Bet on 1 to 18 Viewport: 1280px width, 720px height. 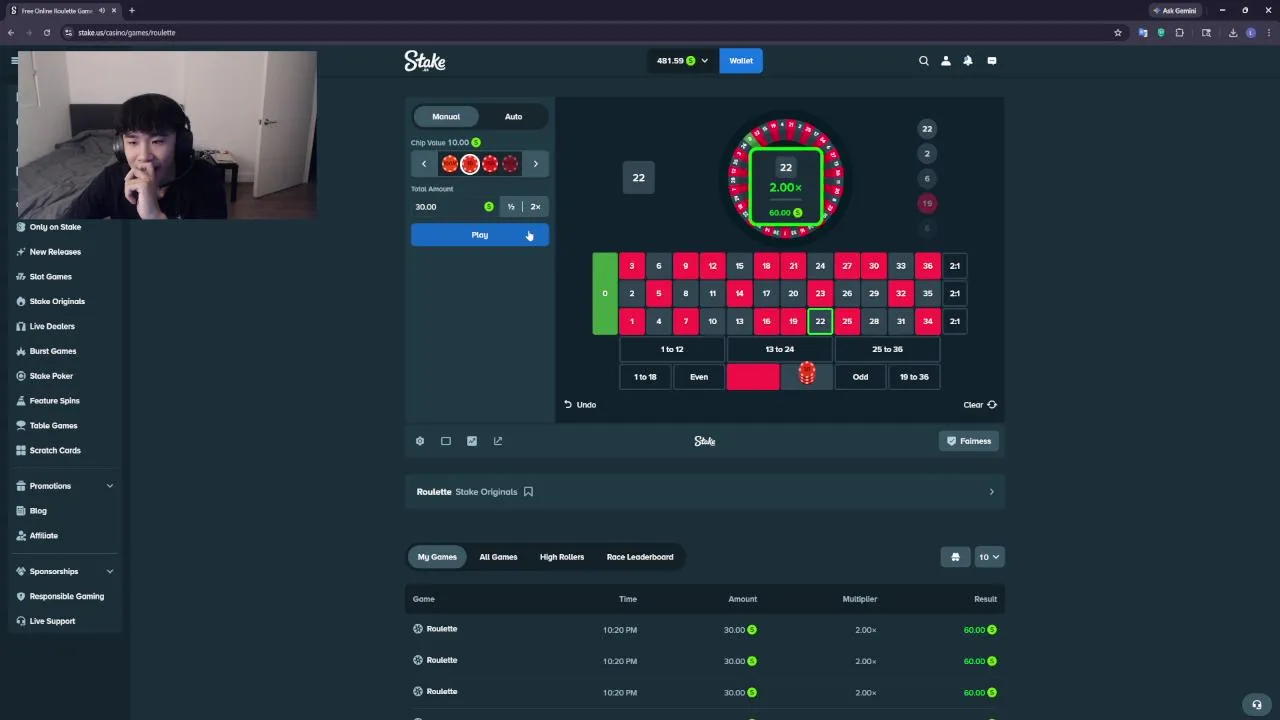pos(646,377)
